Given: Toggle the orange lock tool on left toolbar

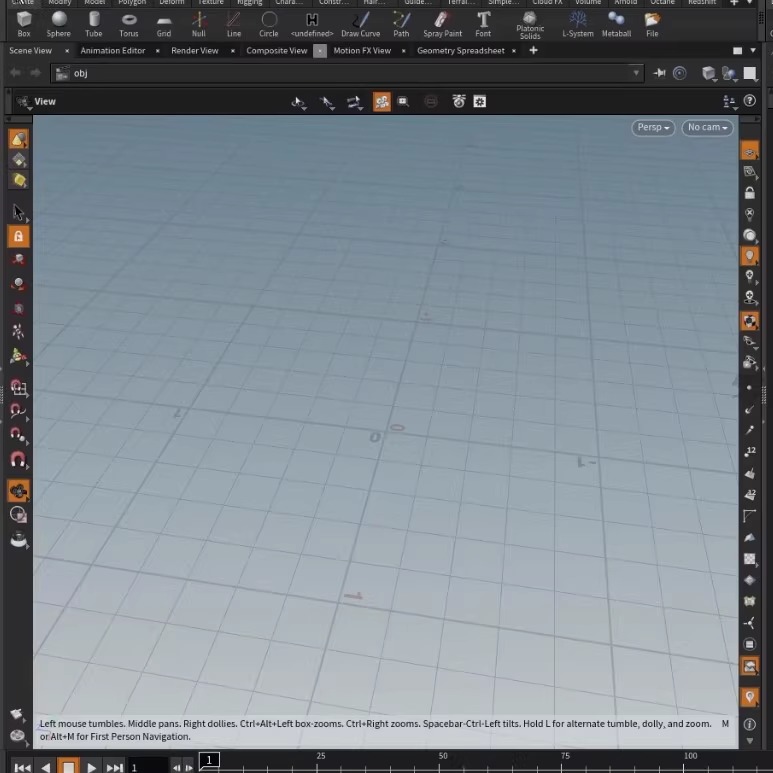Looking at the screenshot, I should [18, 237].
